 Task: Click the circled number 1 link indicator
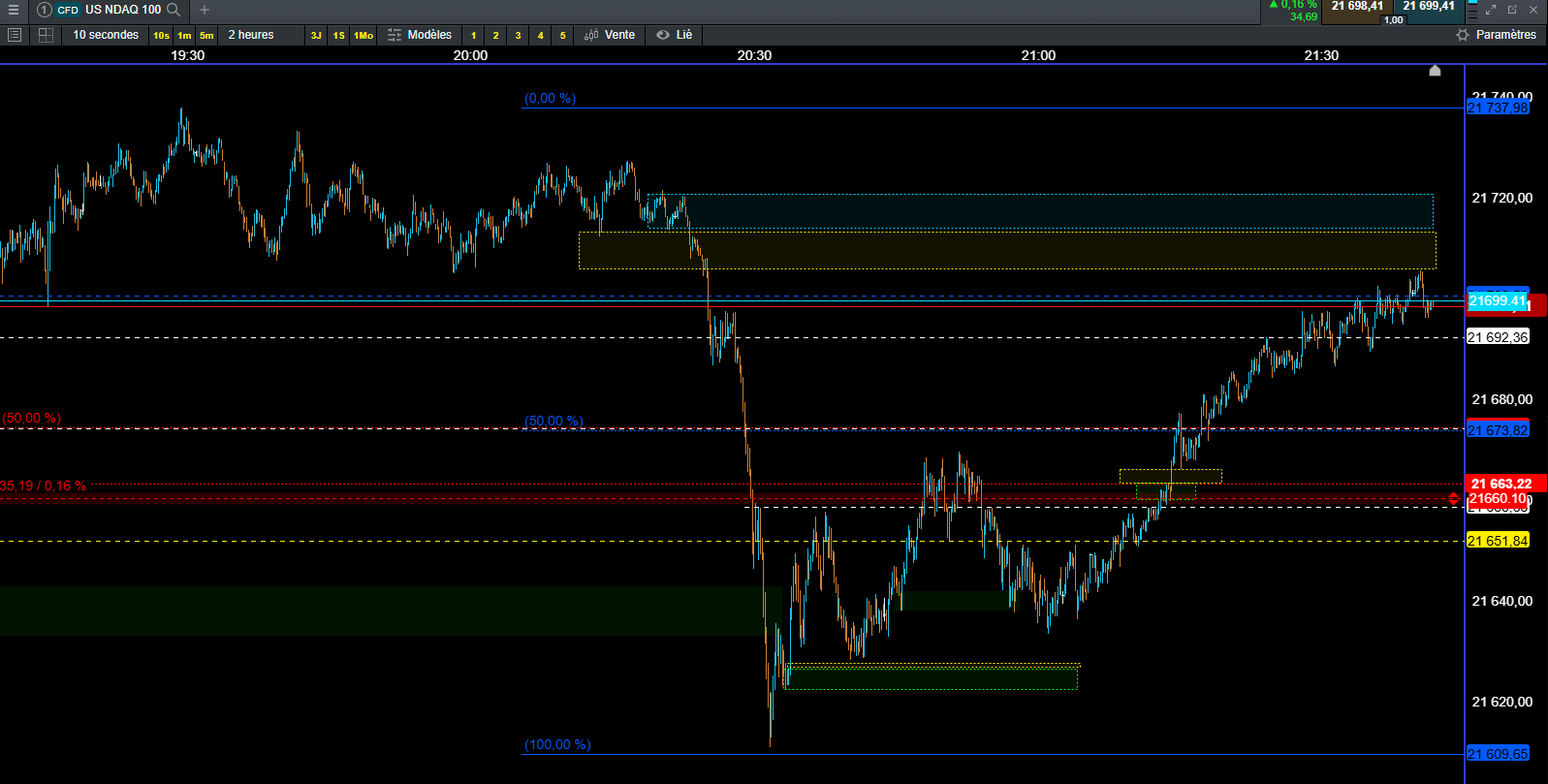click(44, 10)
